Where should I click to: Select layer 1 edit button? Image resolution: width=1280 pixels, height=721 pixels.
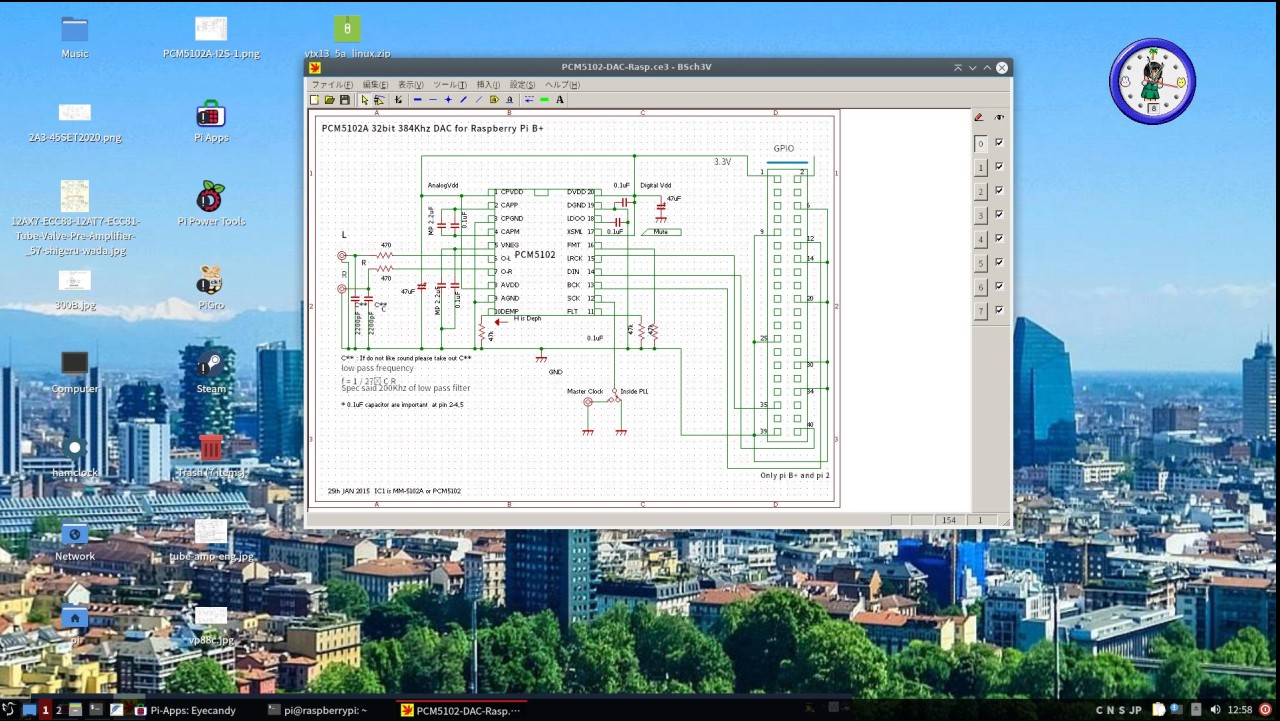click(981, 167)
